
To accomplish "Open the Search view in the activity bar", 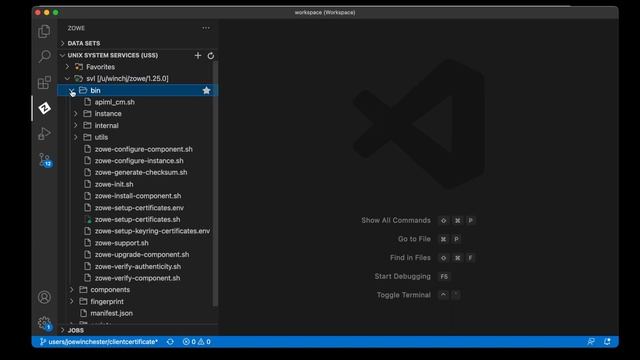I will point(44,56).
